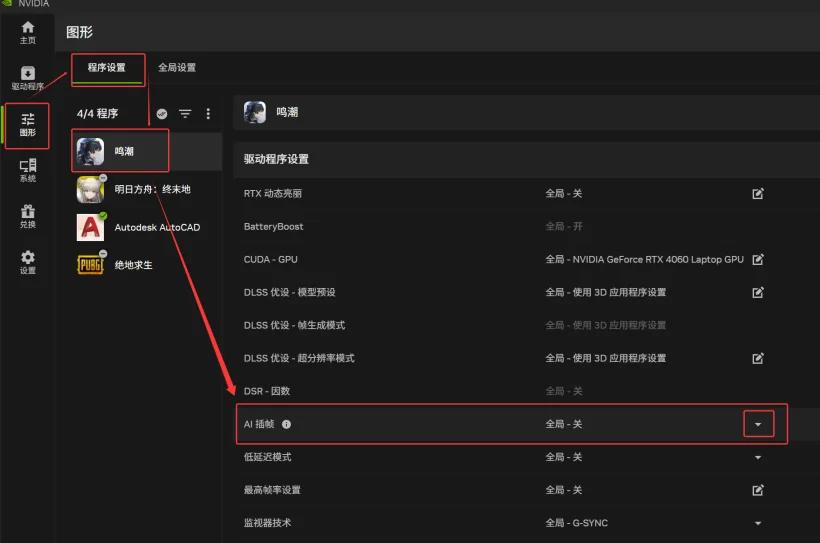Open the program list filter icon
The image size is (820, 543).
185,114
